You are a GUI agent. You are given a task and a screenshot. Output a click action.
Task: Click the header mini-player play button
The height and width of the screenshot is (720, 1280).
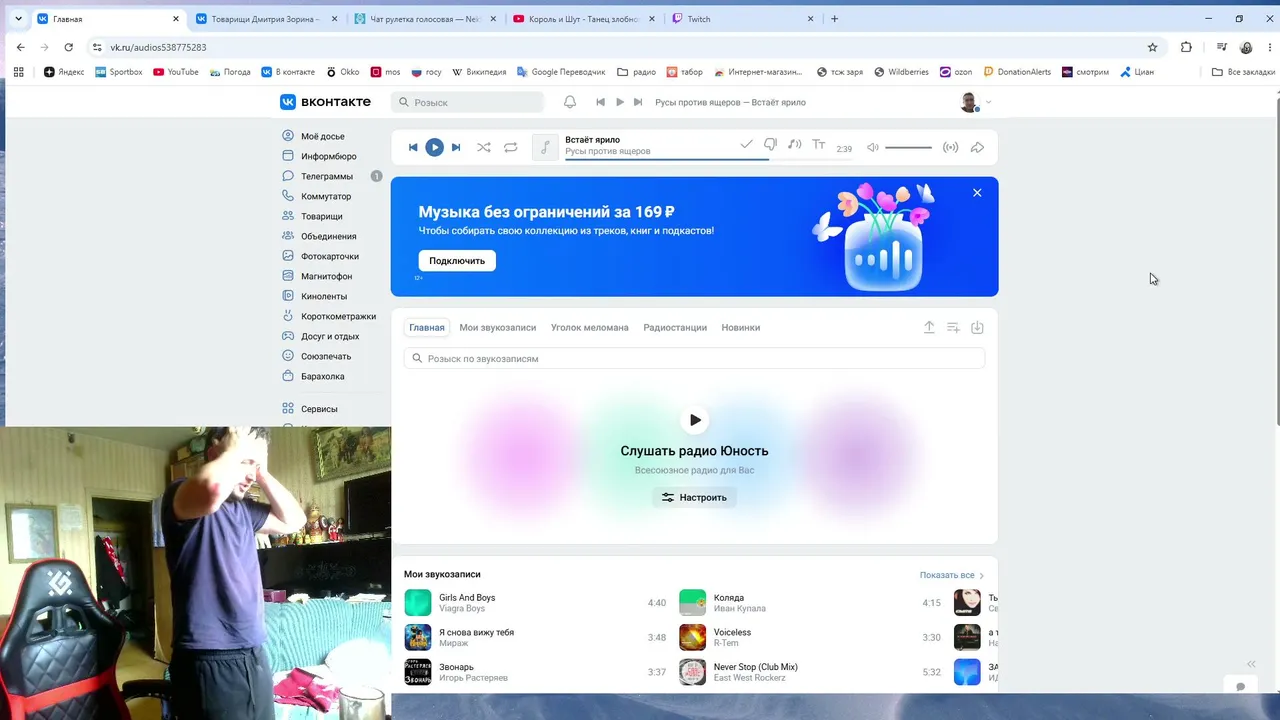click(620, 102)
